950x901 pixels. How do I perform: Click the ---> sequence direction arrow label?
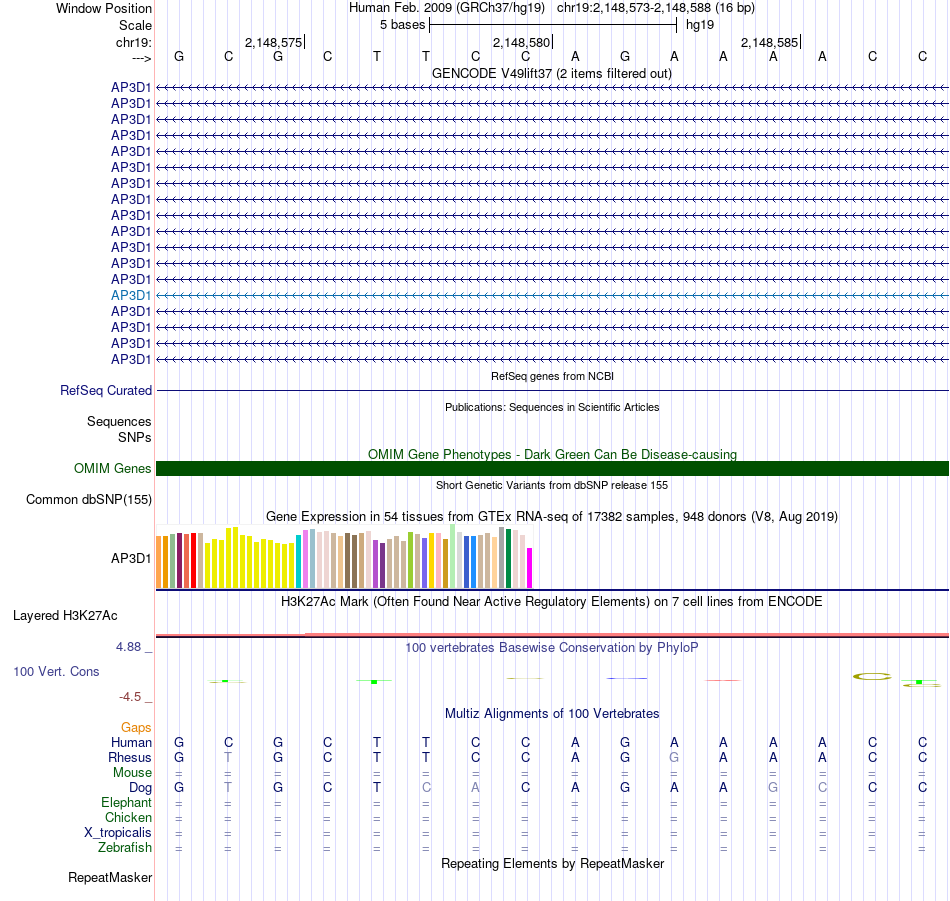coord(141,58)
